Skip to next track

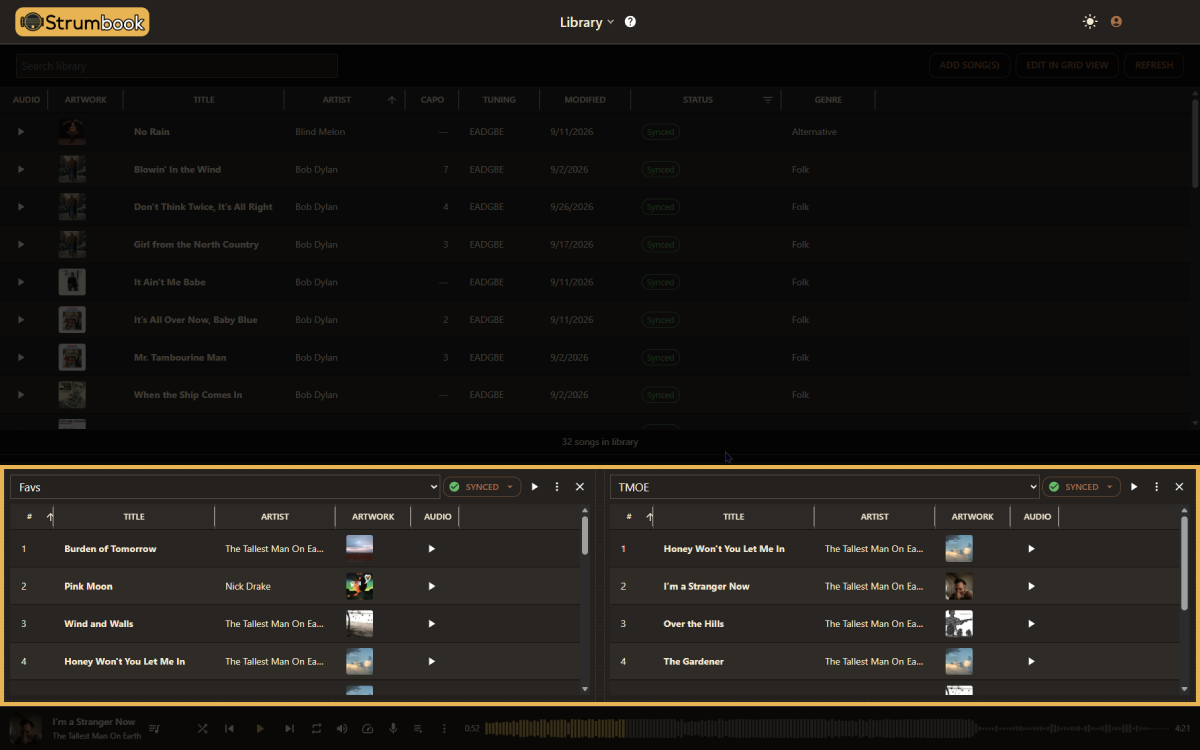pyautogui.click(x=290, y=729)
